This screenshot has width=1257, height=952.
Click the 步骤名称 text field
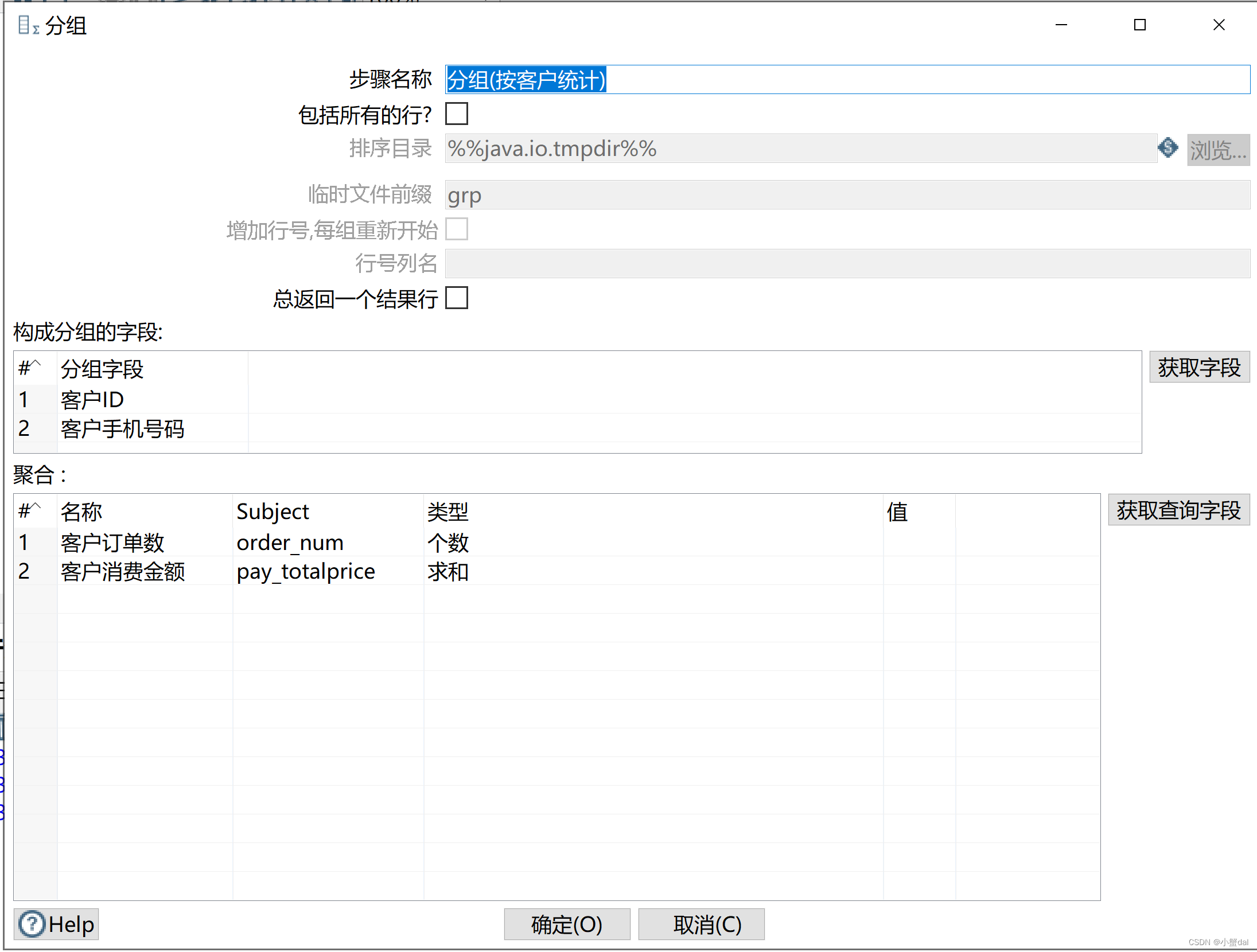tap(847, 80)
